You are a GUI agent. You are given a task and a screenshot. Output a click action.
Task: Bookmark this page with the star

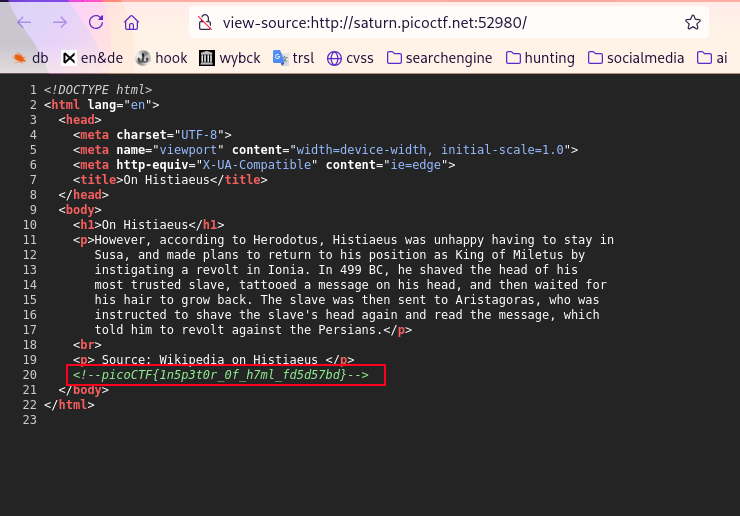coord(692,22)
